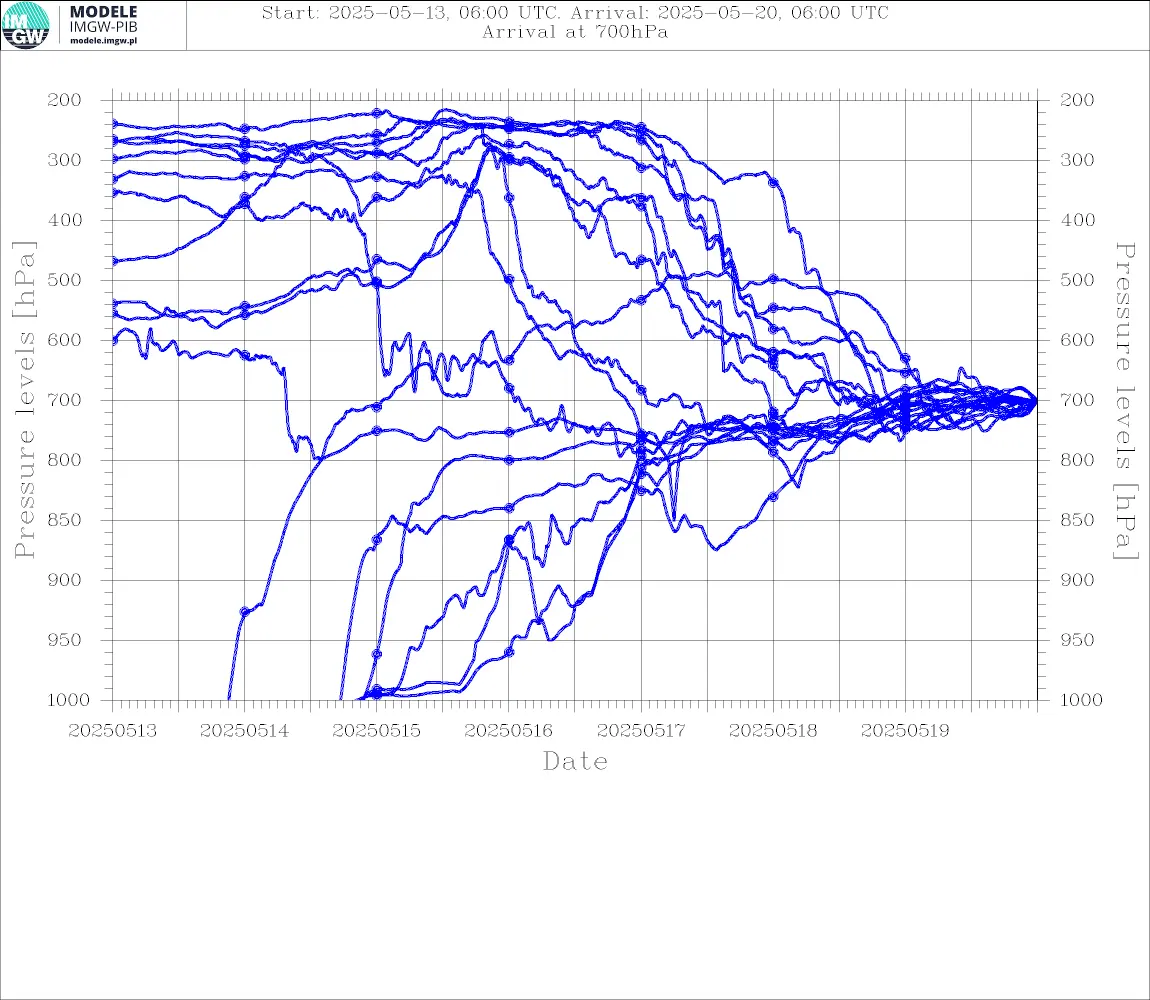Click the left axis 200 label
The height and width of the screenshot is (1000, 1150).
[x=65, y=100]
